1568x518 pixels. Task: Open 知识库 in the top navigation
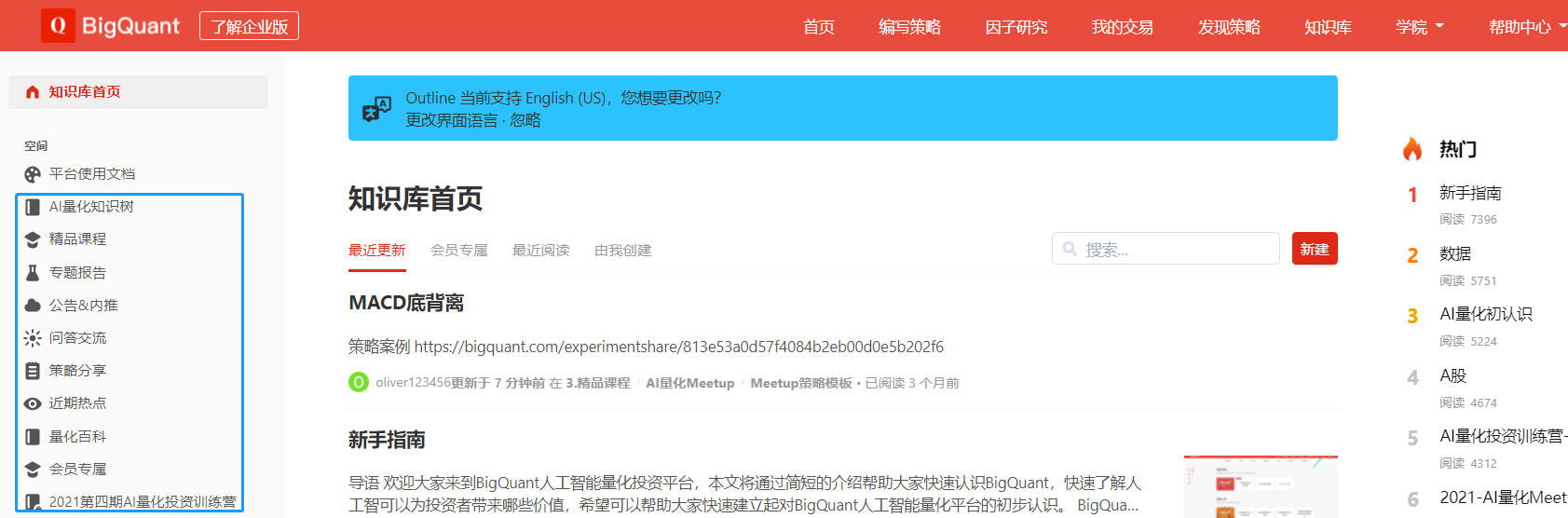click(1328, 27)
